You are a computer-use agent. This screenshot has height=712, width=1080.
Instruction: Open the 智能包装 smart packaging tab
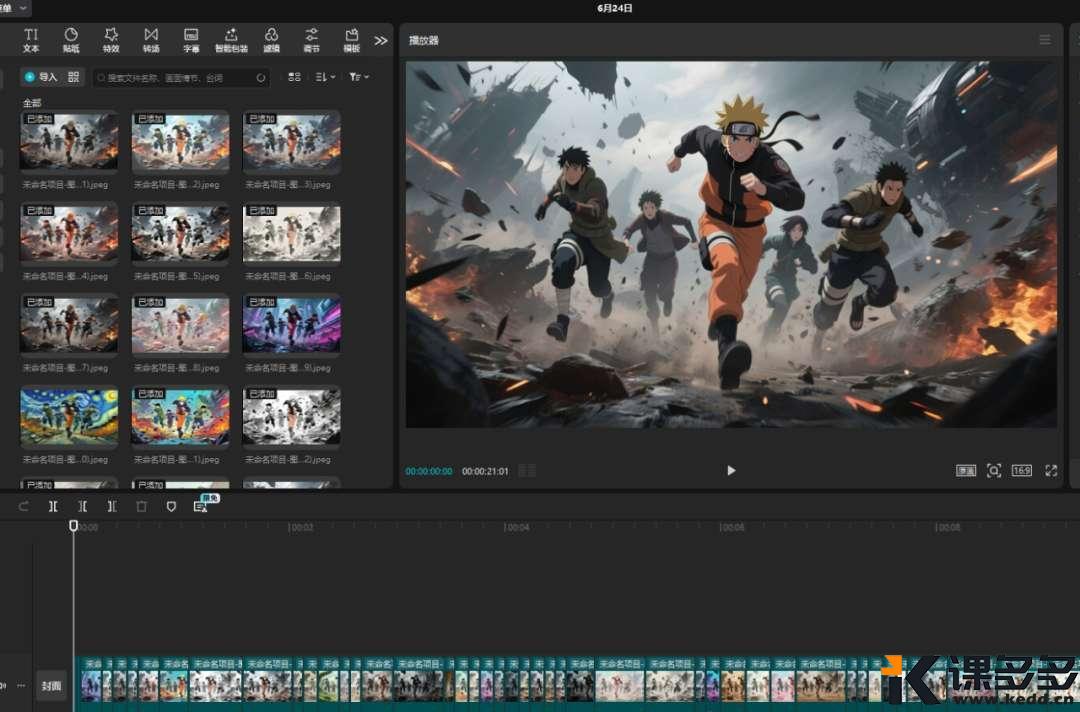[231, 40]
